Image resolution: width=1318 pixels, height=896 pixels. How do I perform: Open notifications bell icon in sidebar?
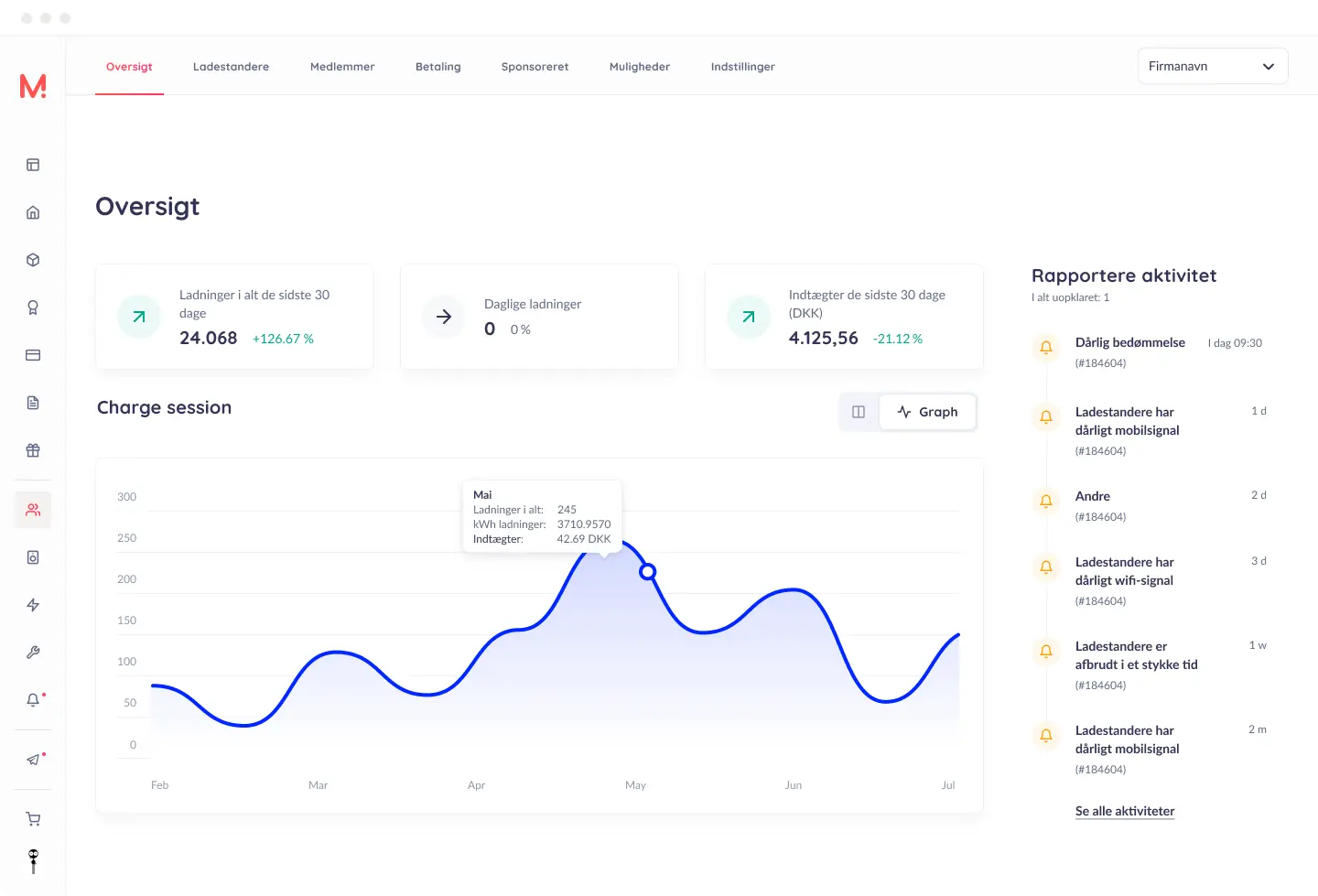(x=33, y=700)
